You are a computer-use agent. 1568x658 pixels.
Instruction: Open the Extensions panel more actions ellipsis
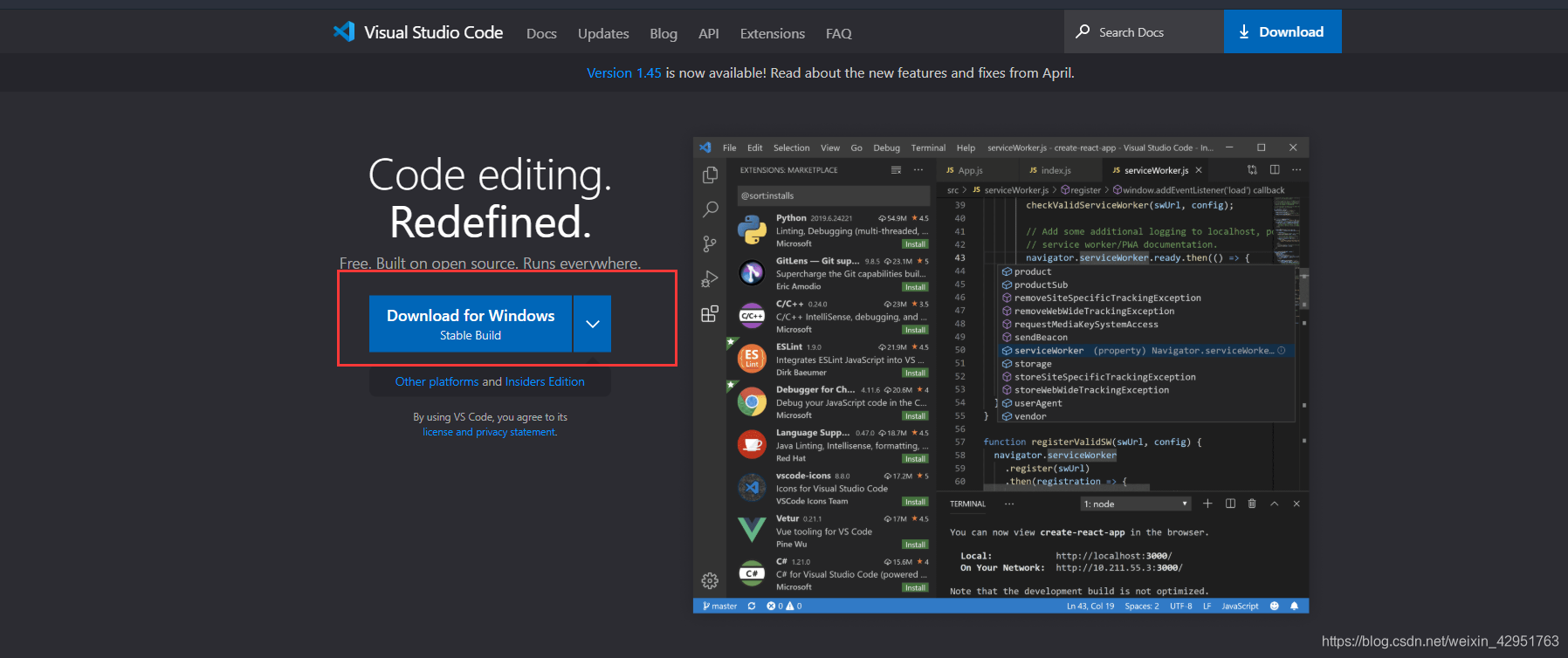coord(918,170)
